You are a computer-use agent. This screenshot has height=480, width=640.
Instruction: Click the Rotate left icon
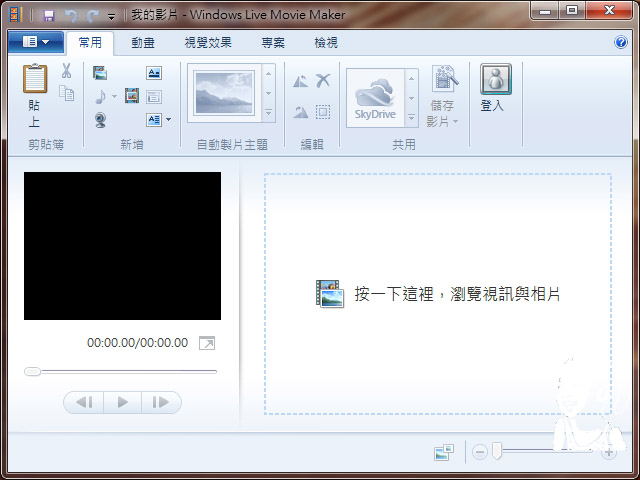pyautogui.click(x=301, y=81)
